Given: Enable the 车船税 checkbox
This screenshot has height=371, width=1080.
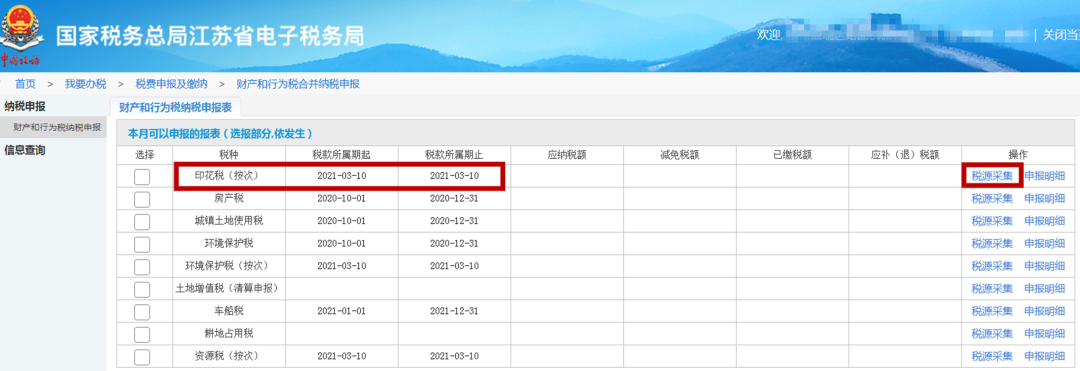Looking at the screenshot, I should tap(142, 311).
